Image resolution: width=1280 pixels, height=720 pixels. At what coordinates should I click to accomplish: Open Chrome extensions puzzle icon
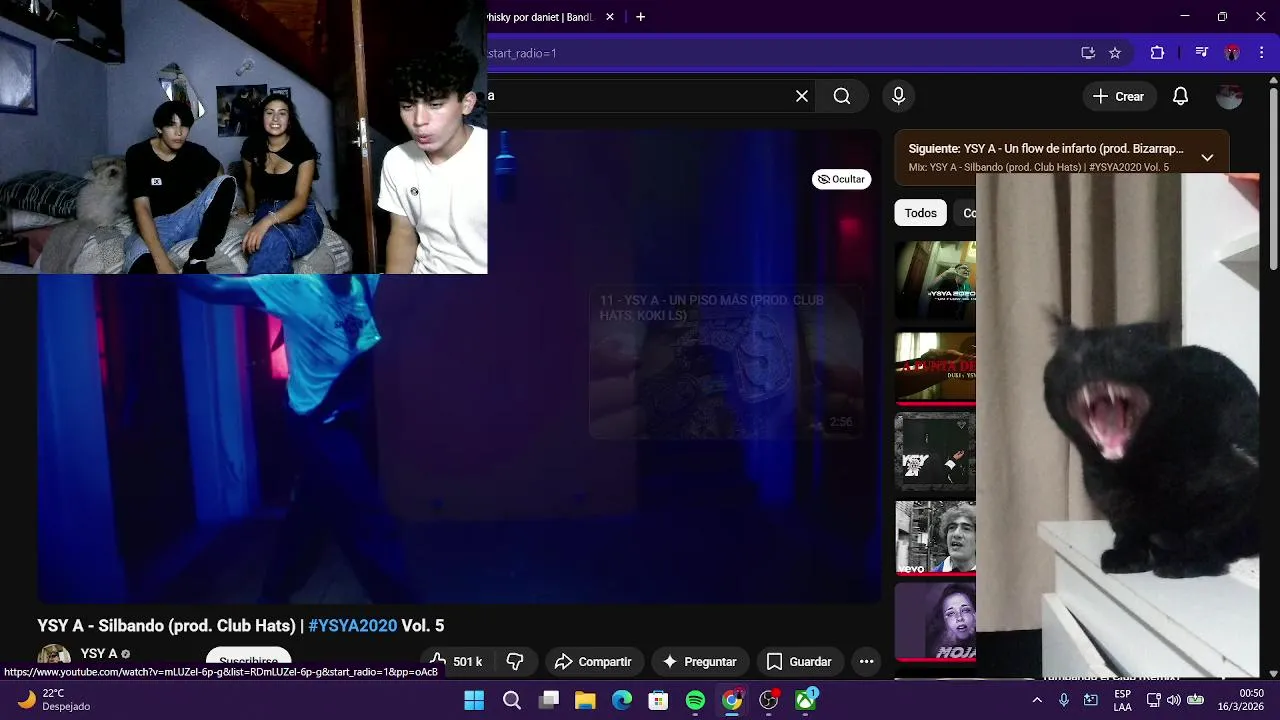tap(1157, 53)
